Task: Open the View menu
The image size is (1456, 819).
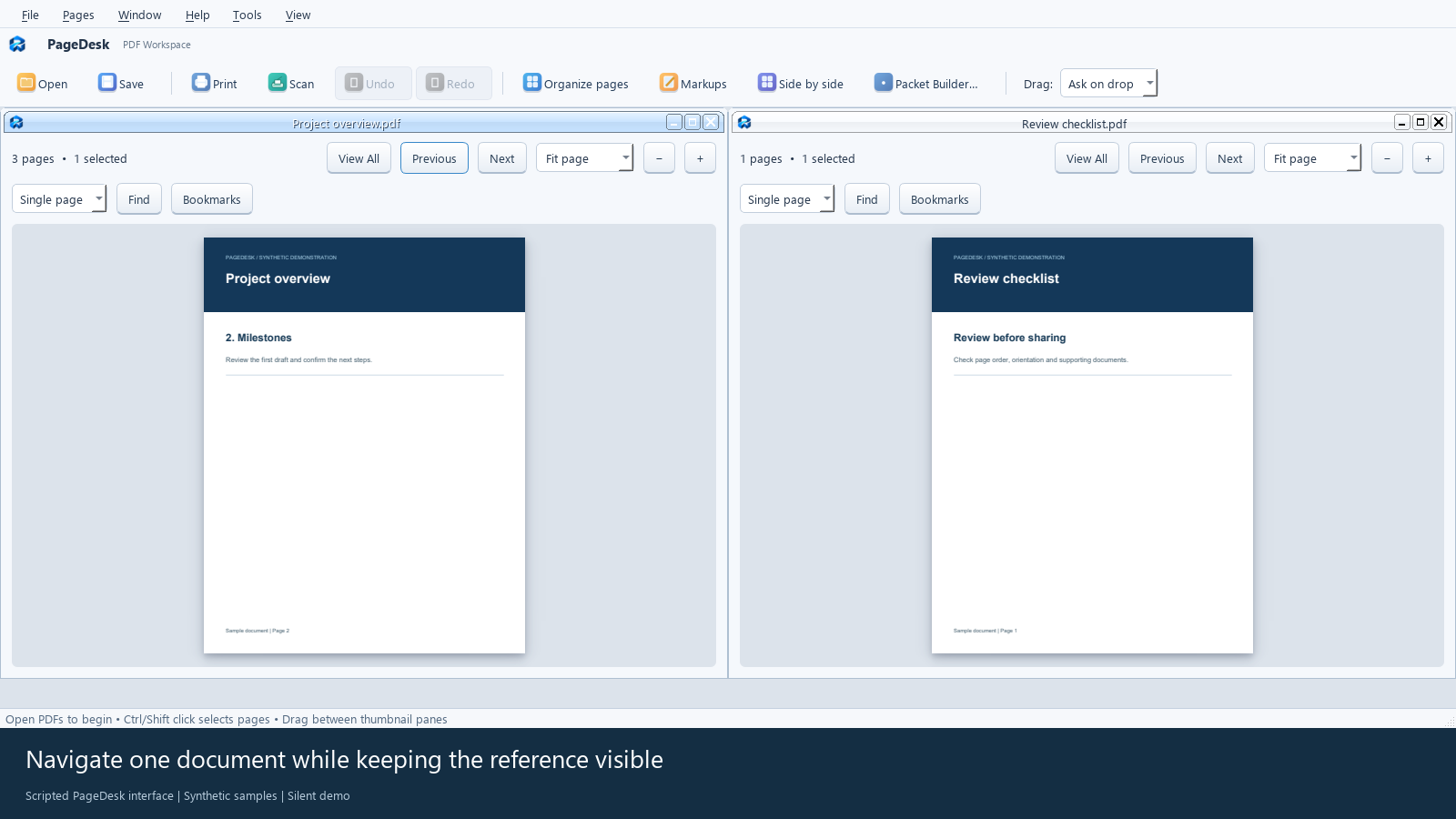Action: (x=298, y=15)
